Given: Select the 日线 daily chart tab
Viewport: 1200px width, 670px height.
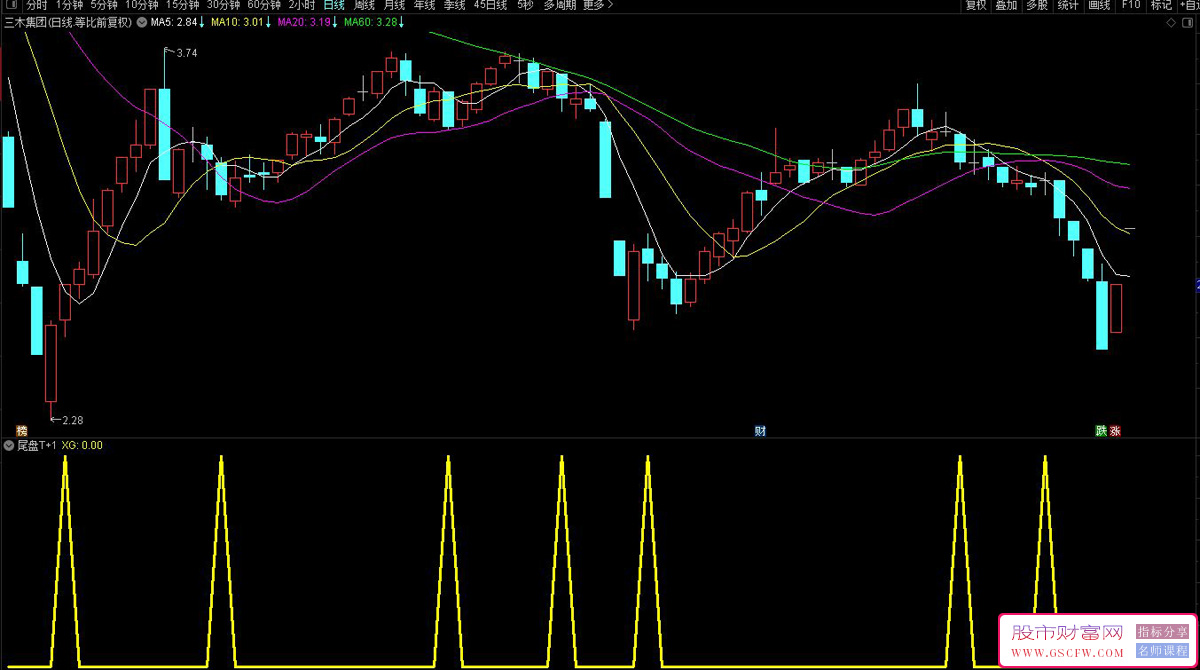Looking at the screenshot, I should 334,5.
